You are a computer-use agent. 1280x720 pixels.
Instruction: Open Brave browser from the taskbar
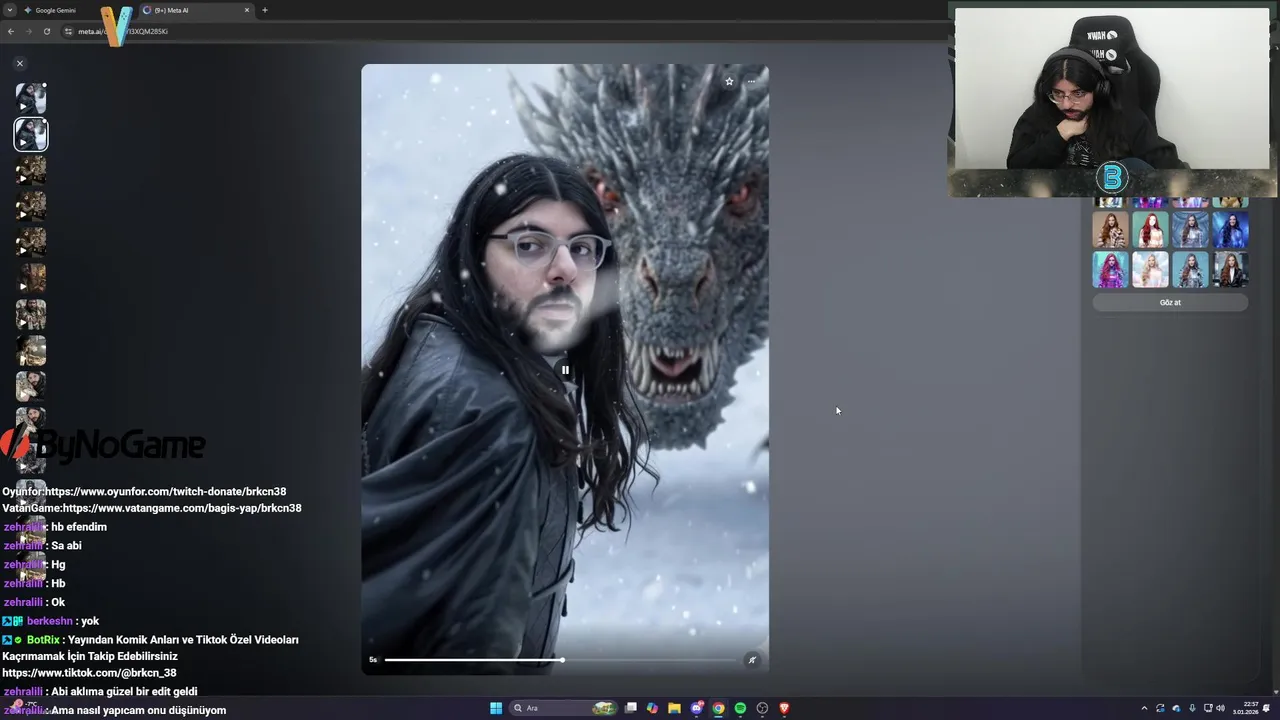pos(784,708)
